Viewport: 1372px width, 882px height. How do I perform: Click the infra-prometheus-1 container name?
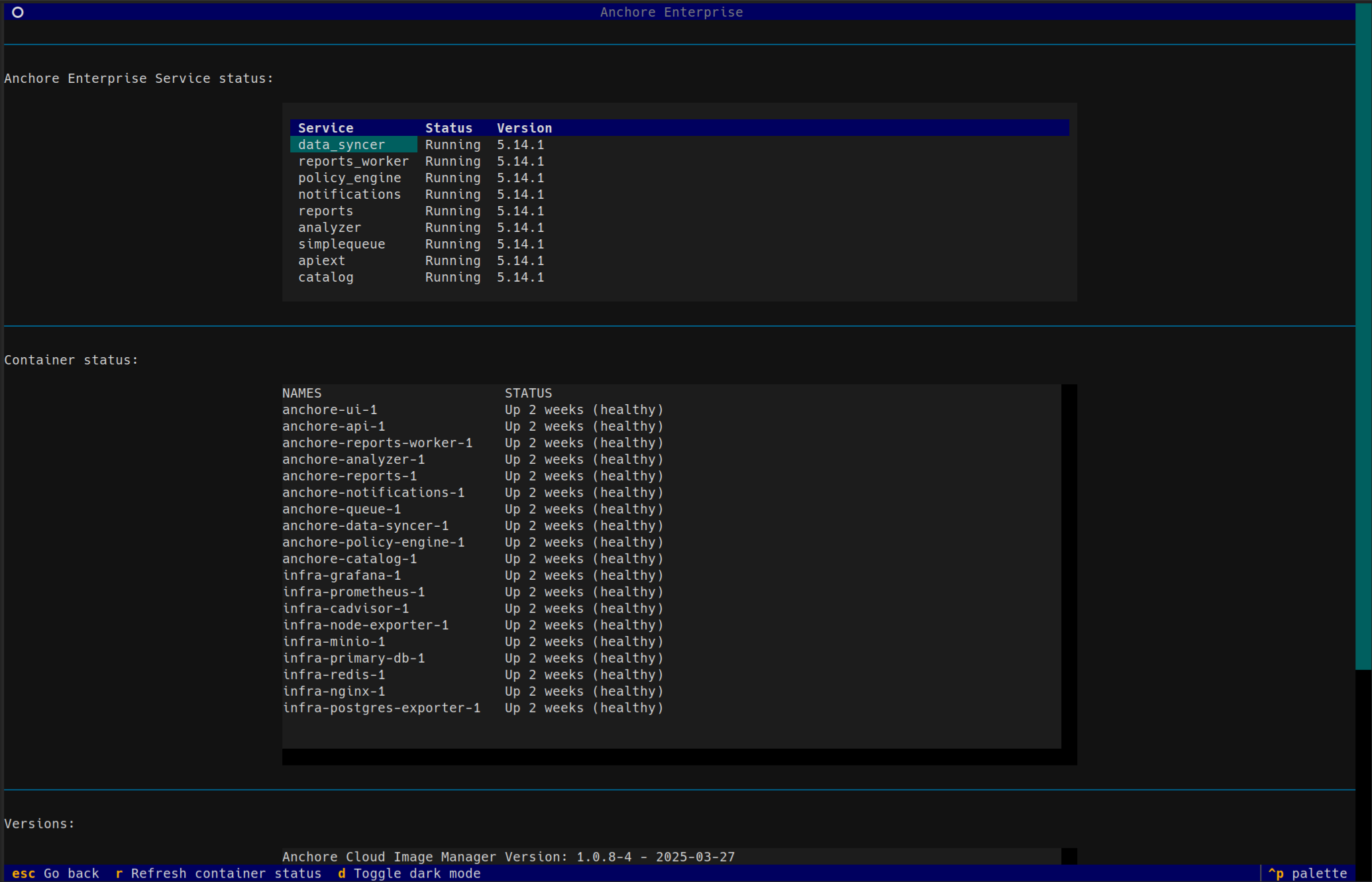(353, 592)
